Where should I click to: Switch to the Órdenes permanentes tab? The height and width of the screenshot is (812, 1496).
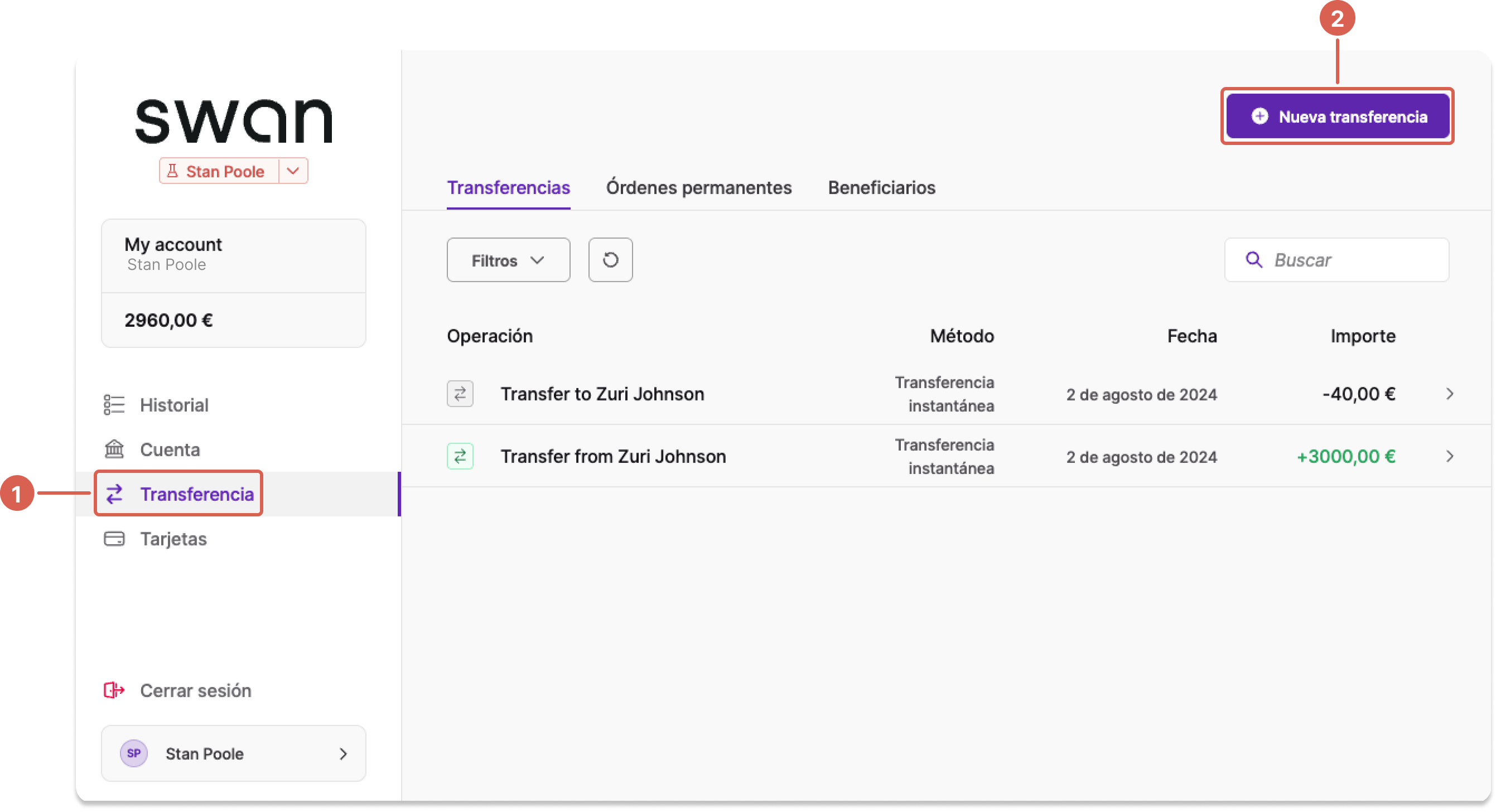(699, 187)
